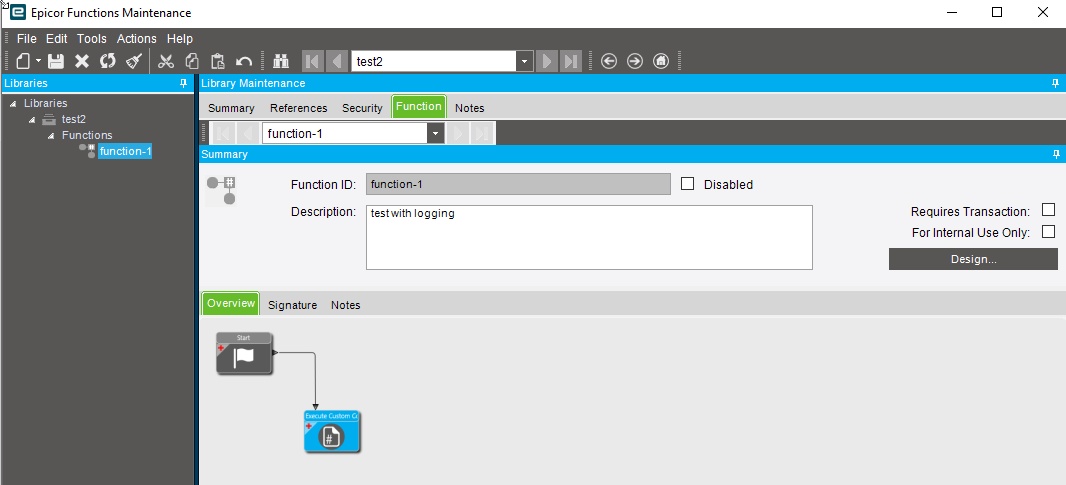The image size is (1066, 485).
Task: Go to next library record
Action: coord(546,61)
